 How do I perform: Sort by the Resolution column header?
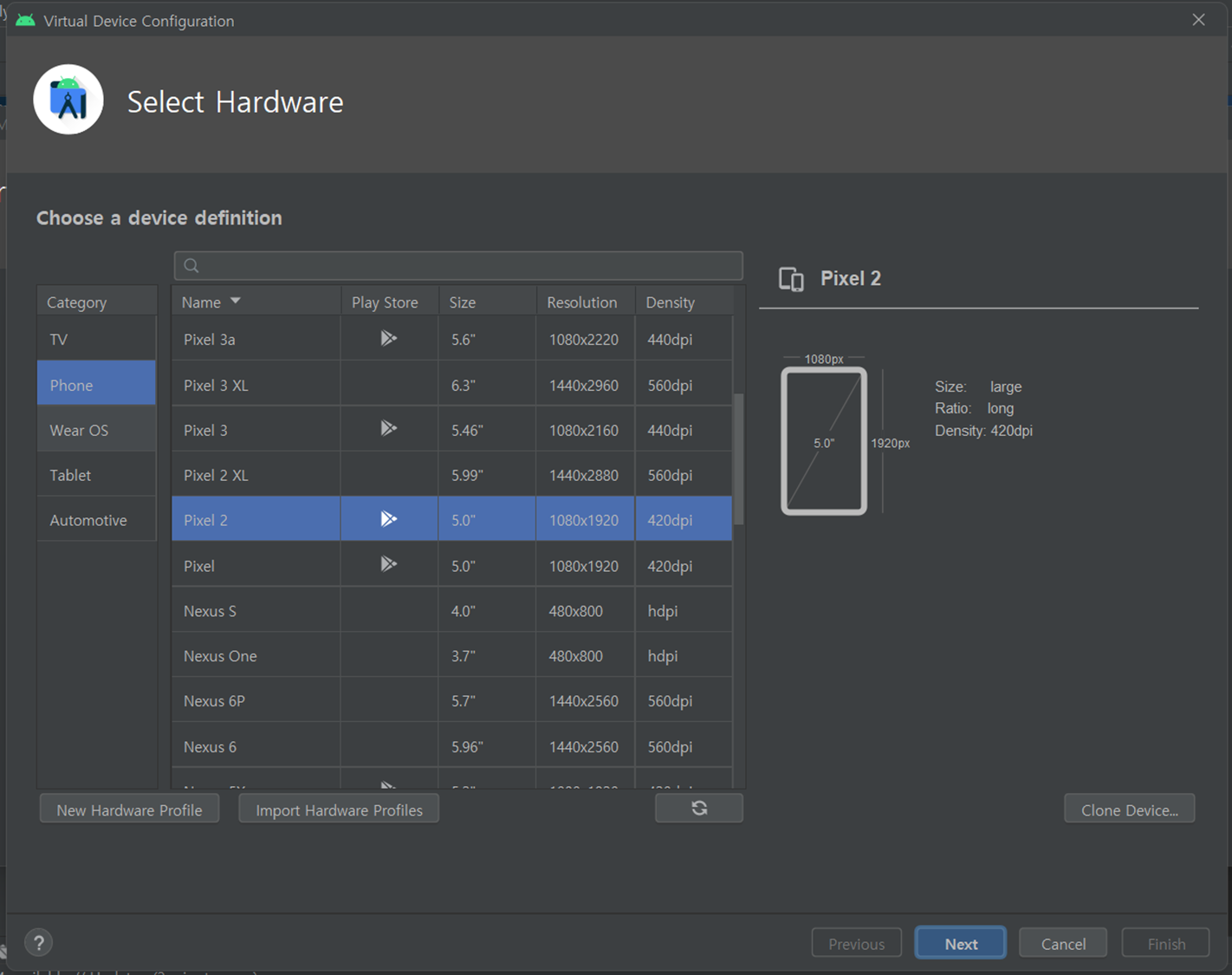[586, 302]
